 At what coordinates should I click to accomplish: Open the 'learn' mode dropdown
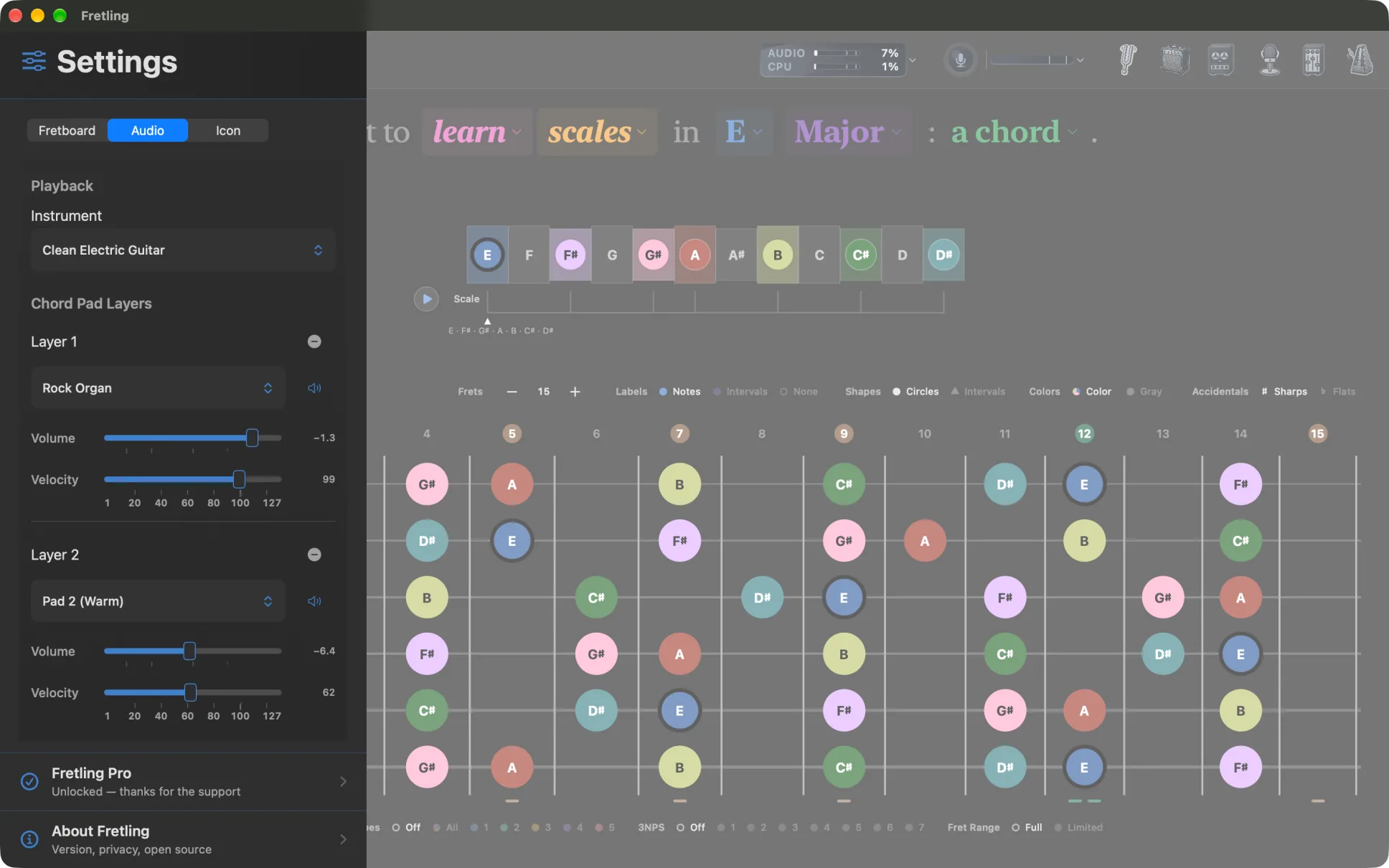click(x=477, y=132)
